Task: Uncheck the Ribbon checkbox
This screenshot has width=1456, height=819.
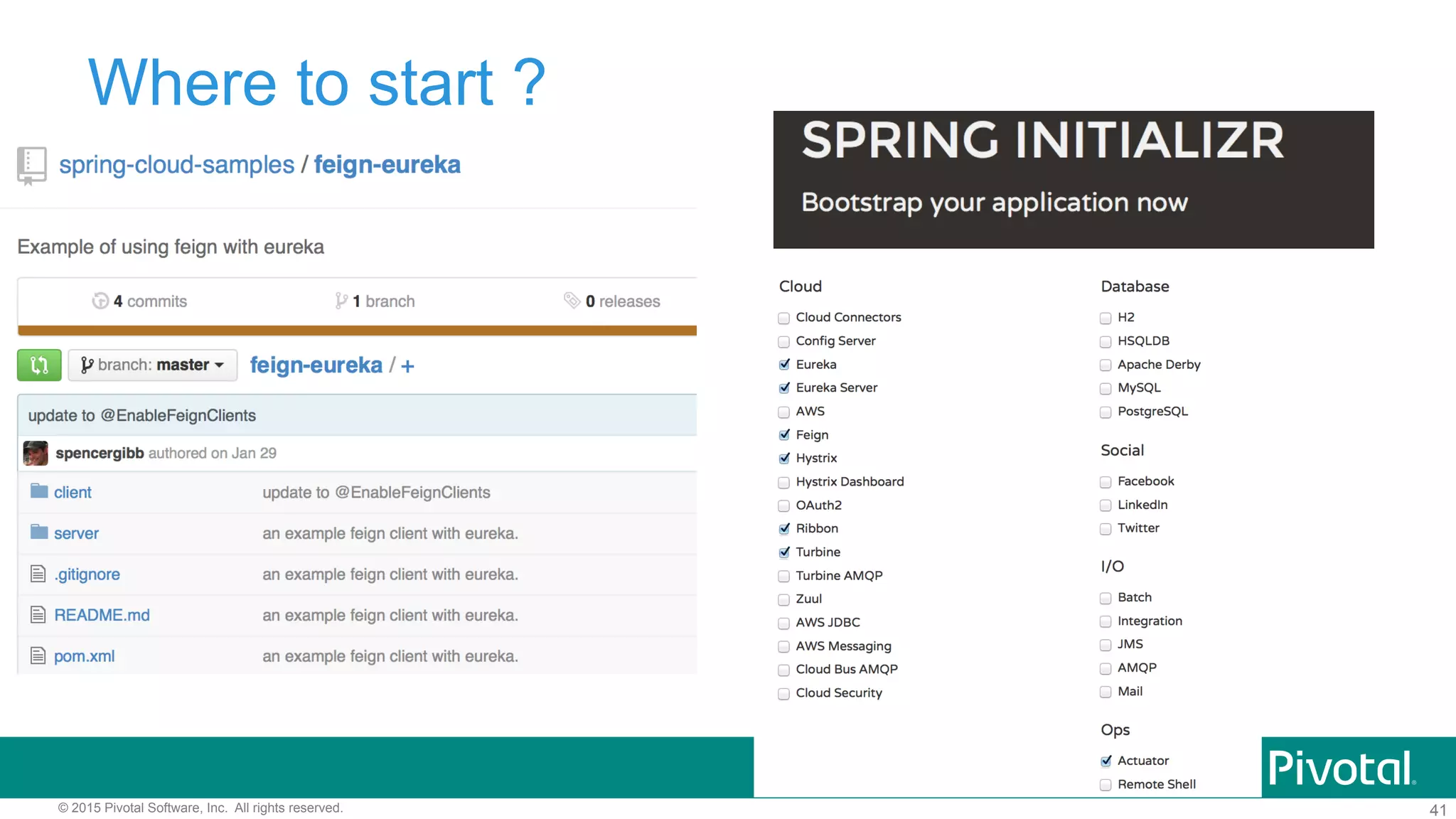Action: click(783, 529)
